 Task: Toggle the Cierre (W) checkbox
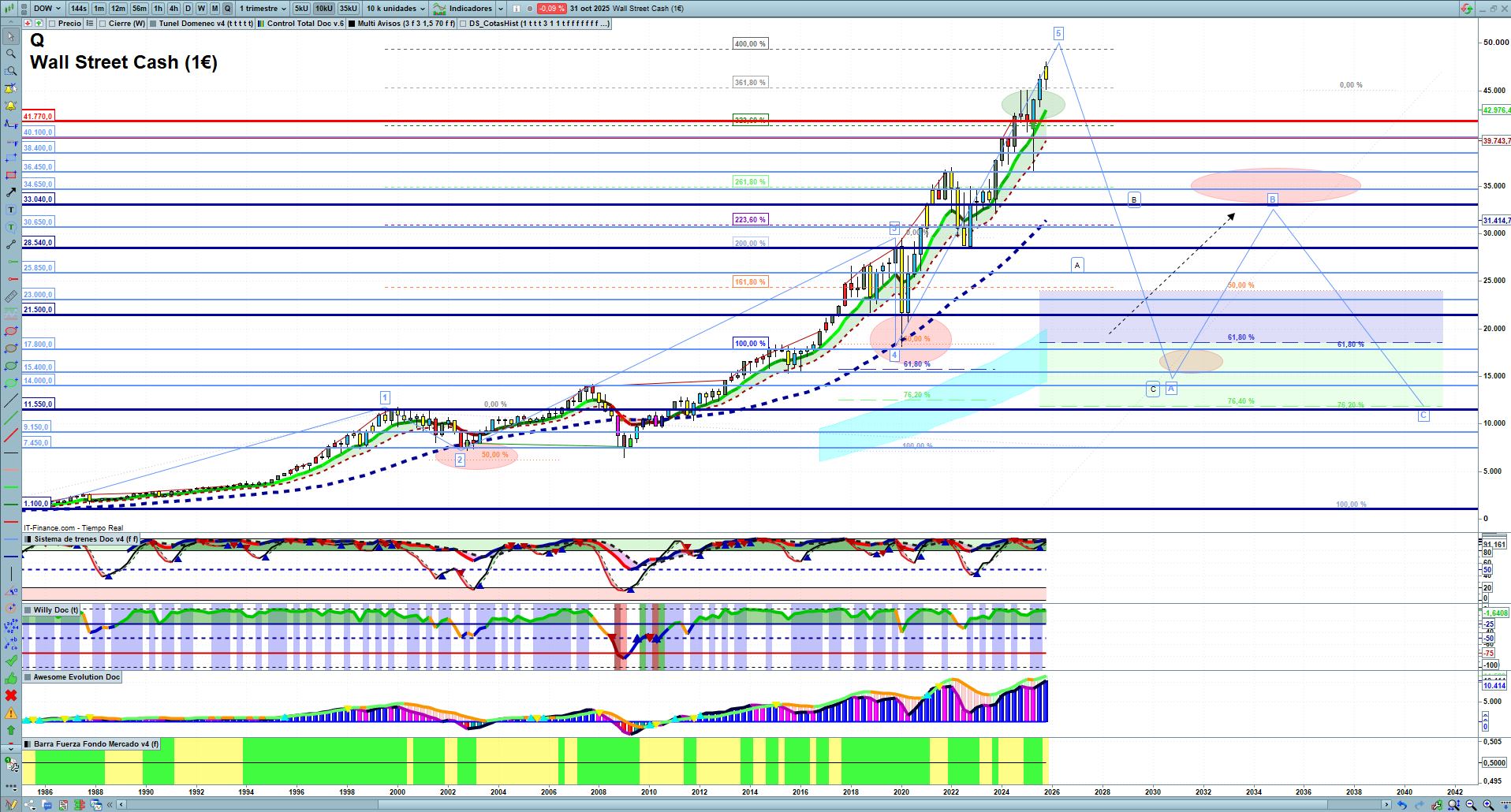pos(103,24)
